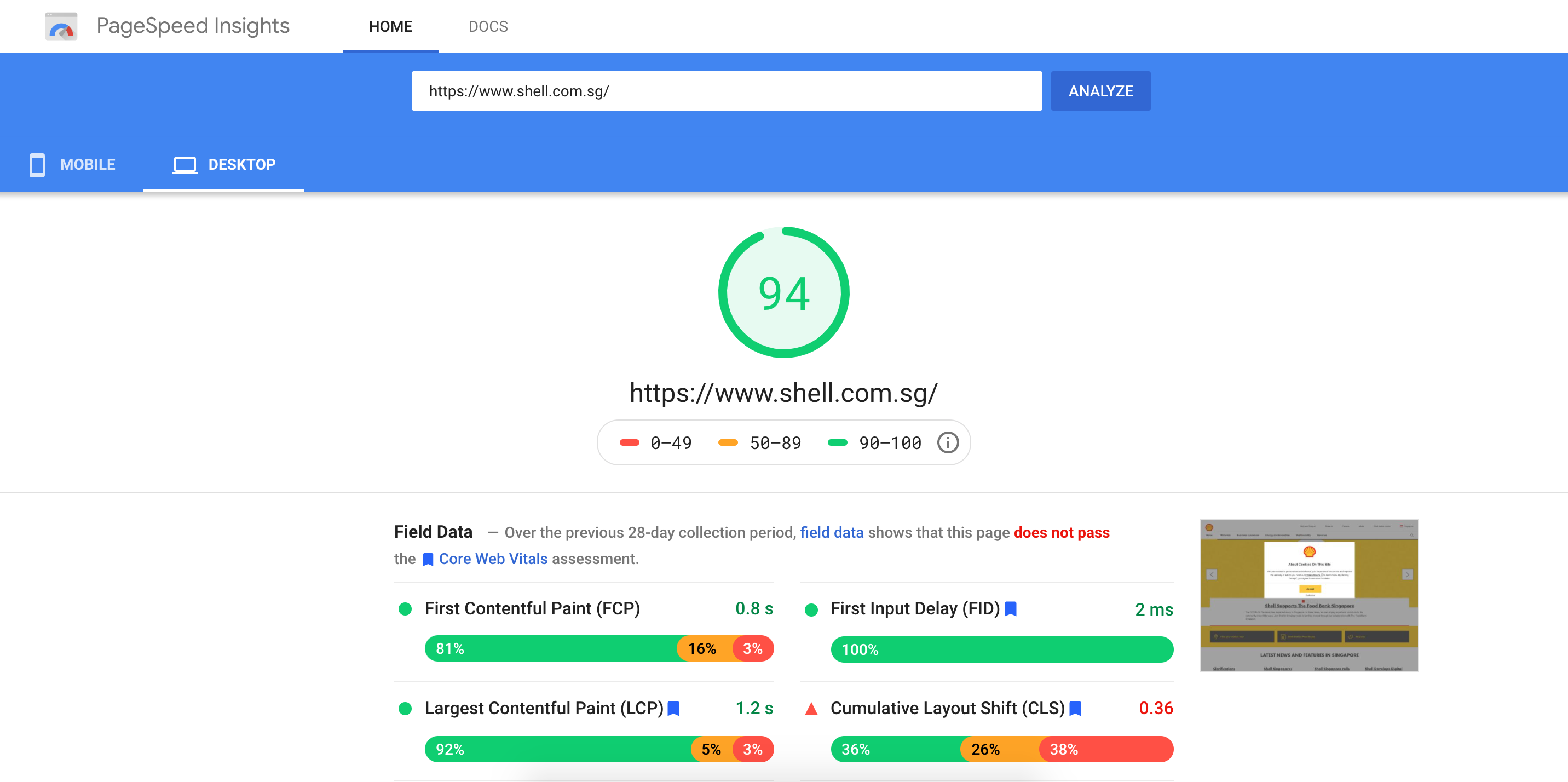
Task: Click the orange 50–89 legend marker
Action: pyautogui.click(x=728, y=443)
